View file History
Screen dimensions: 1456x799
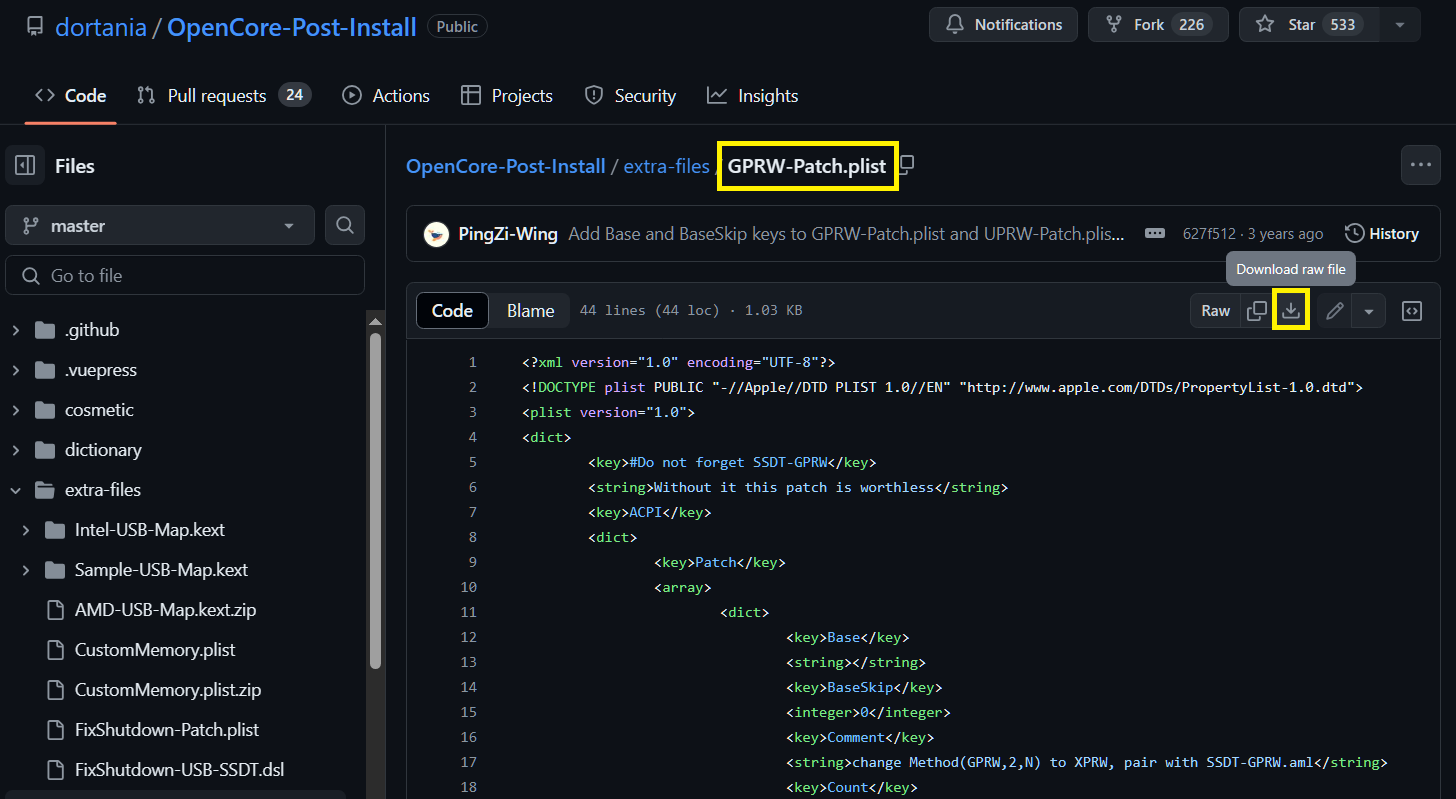1382,234
